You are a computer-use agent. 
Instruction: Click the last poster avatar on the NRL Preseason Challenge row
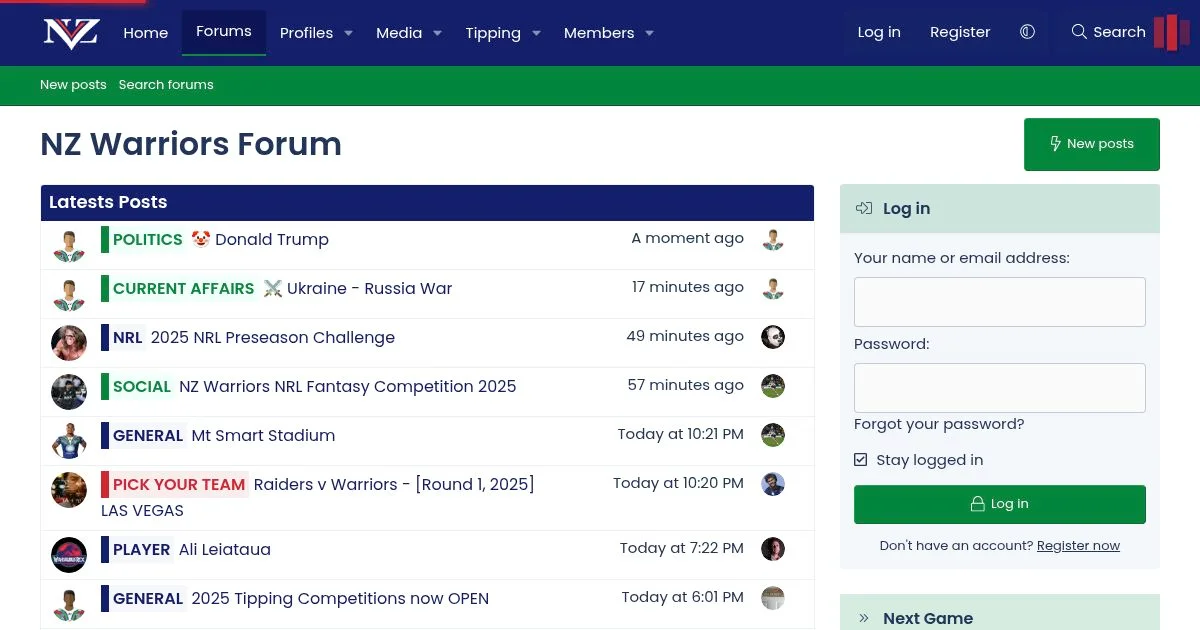coord(772,337)
